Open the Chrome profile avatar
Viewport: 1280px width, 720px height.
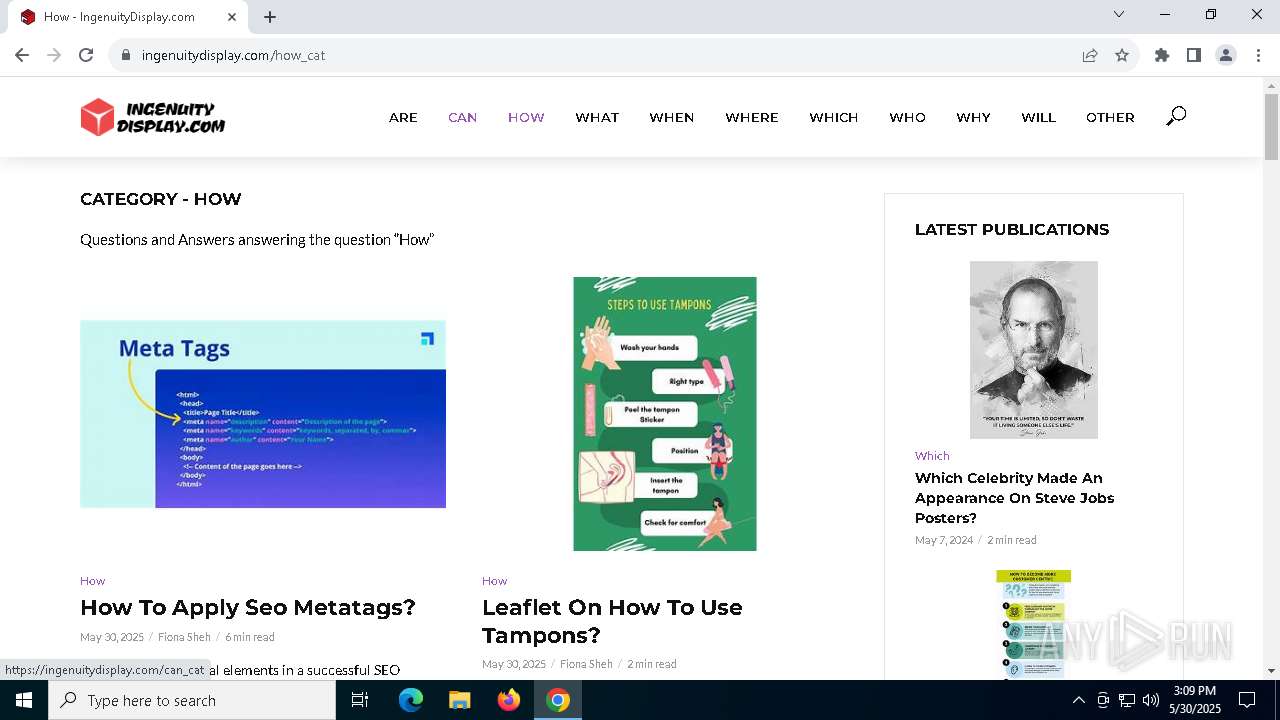click(1226, 55)
